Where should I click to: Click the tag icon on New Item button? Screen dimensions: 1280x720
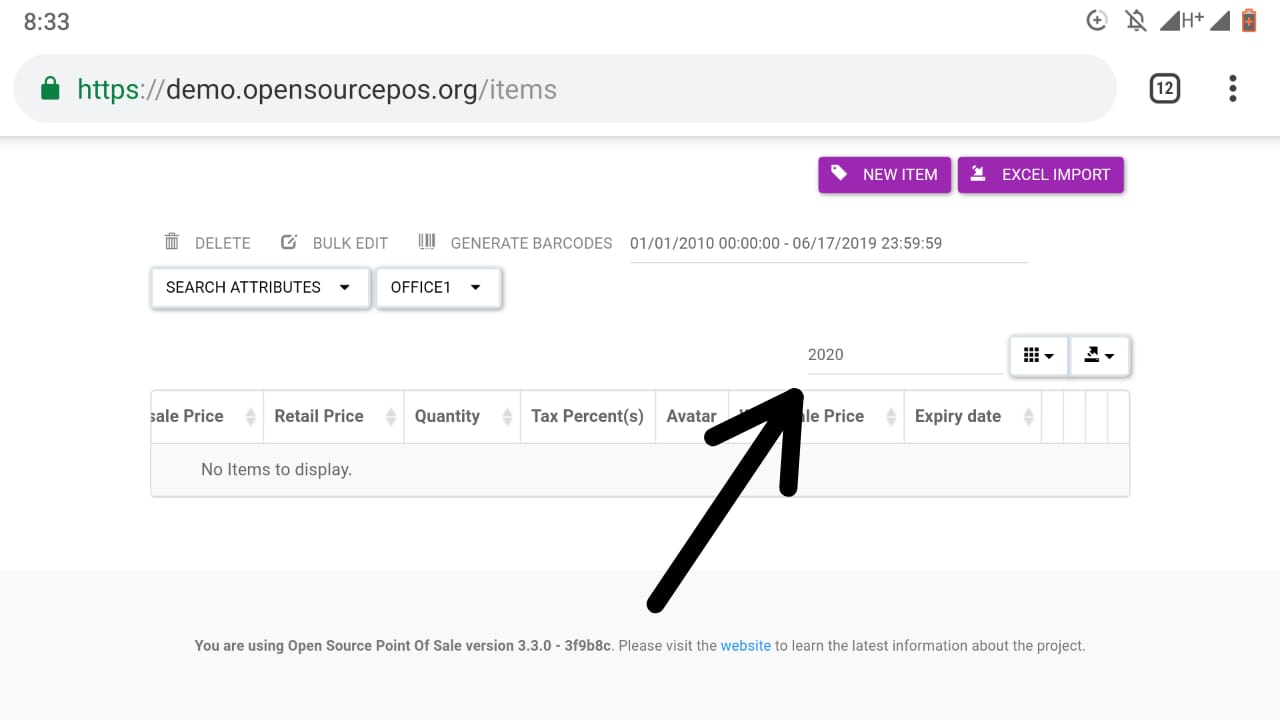click(x=840, y=174)
